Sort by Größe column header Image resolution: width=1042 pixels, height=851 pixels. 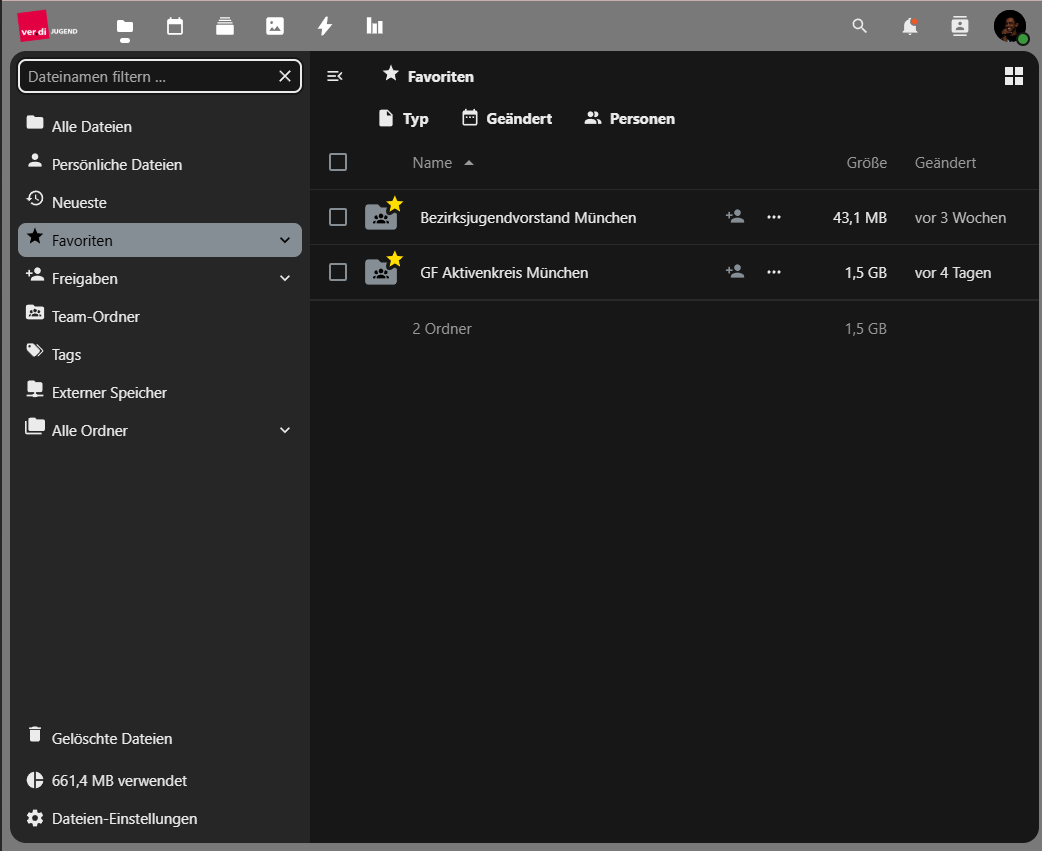tap(867, 163)
